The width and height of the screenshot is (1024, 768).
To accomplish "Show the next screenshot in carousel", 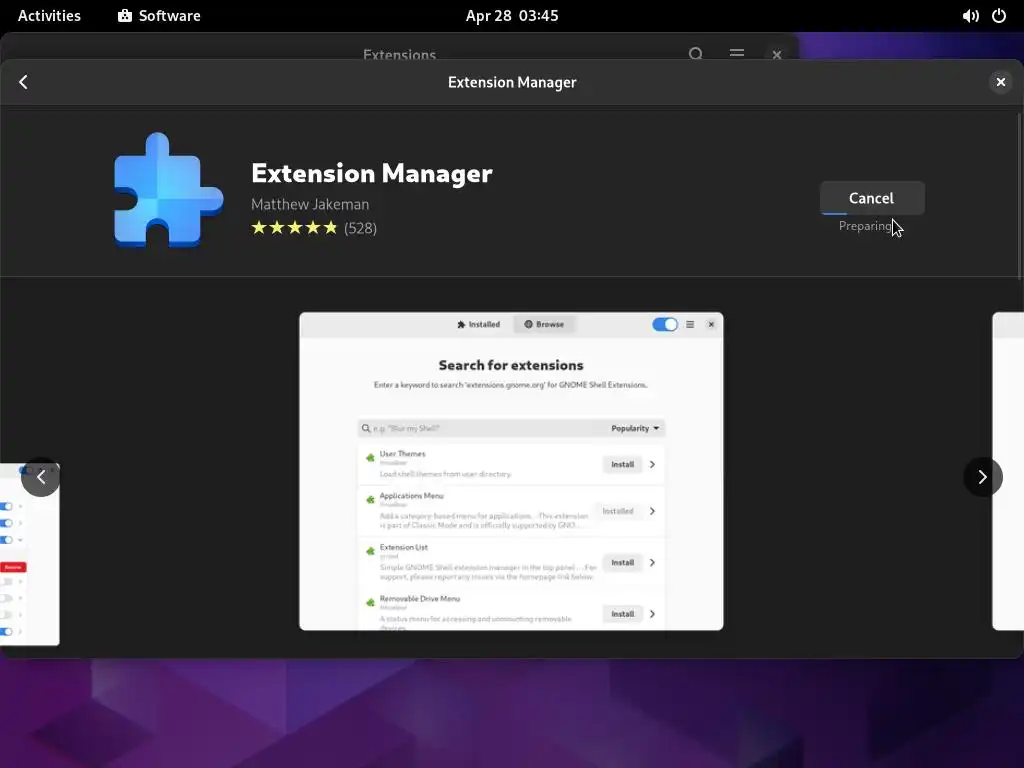I will pyautogui.click(x=982, y=477).
